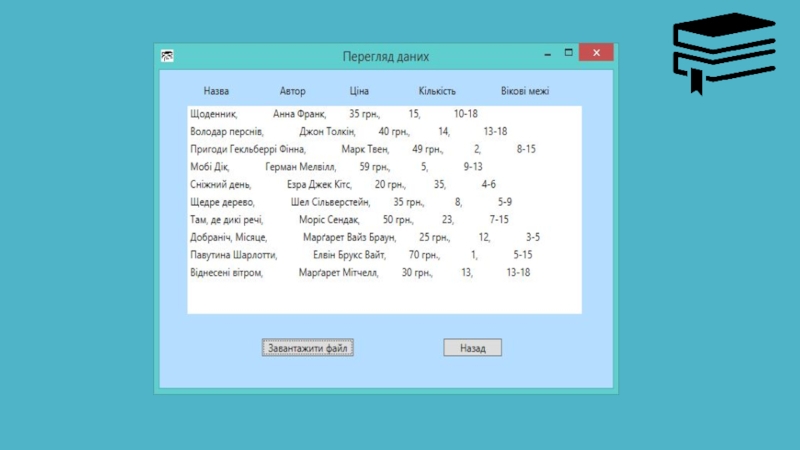Select the Щедре дерево row

pos(384,202)
